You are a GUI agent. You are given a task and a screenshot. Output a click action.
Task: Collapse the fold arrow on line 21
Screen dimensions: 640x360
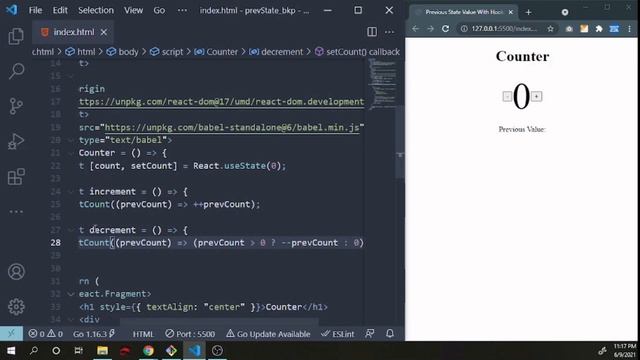tap(71, 153)
